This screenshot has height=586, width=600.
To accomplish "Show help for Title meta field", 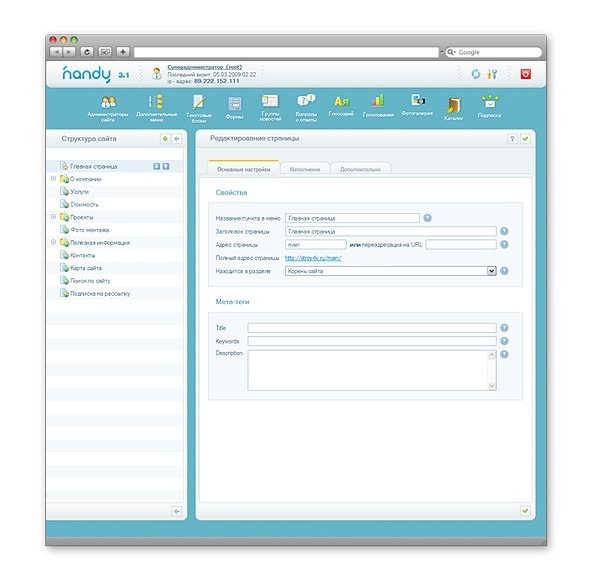I will pos(504,328).
